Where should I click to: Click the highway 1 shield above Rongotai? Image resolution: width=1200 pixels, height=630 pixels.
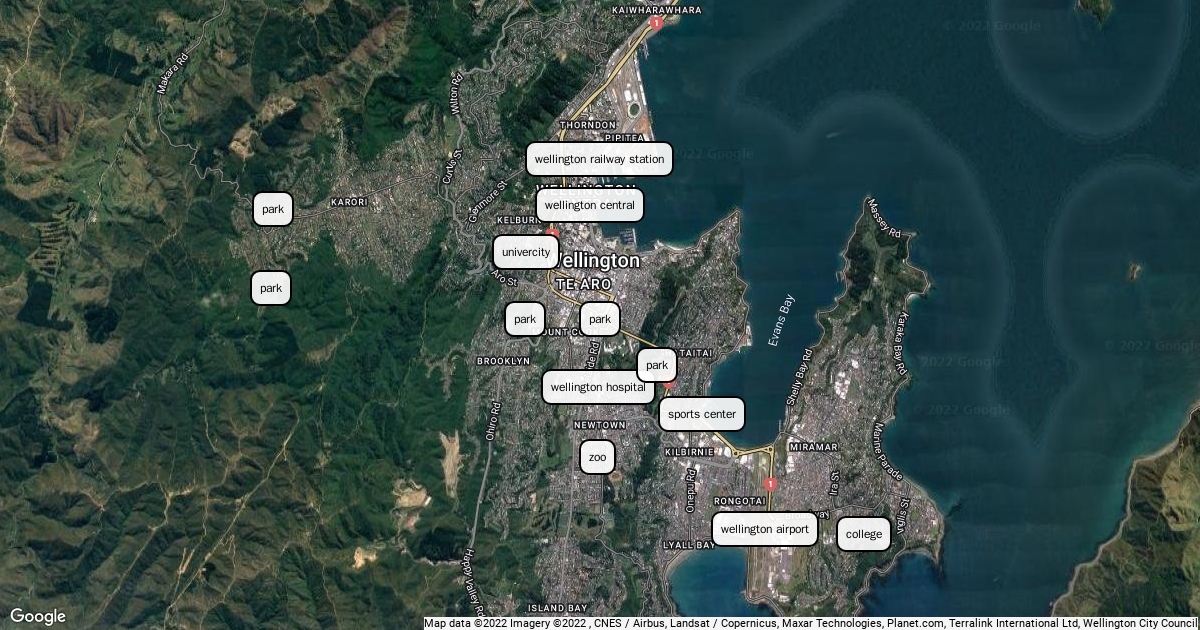pos(769,484)
